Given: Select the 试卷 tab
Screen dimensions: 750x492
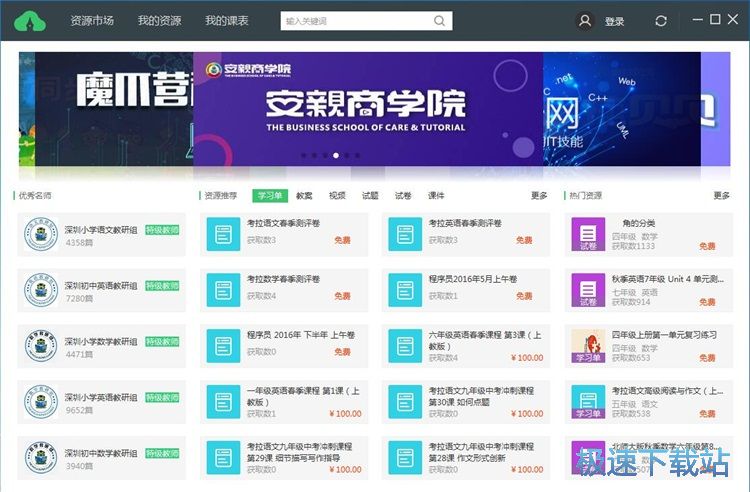Looking at the screenshot, I should click(403, 196).
